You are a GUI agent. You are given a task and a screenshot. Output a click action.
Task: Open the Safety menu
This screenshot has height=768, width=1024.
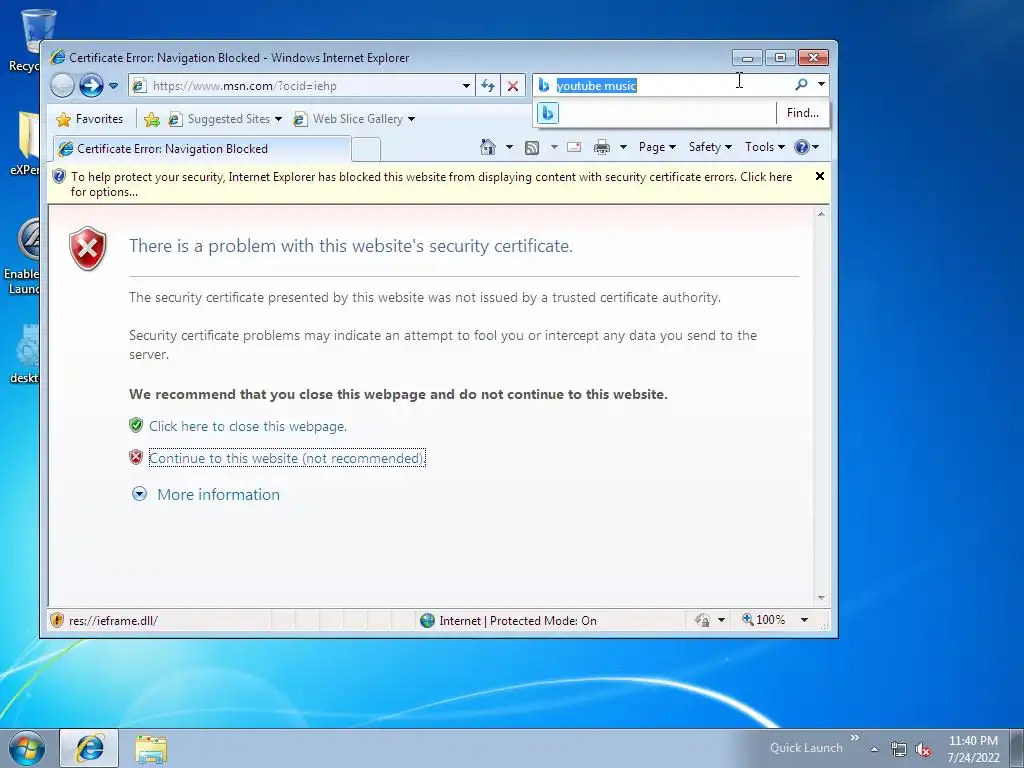pos(710,147)
